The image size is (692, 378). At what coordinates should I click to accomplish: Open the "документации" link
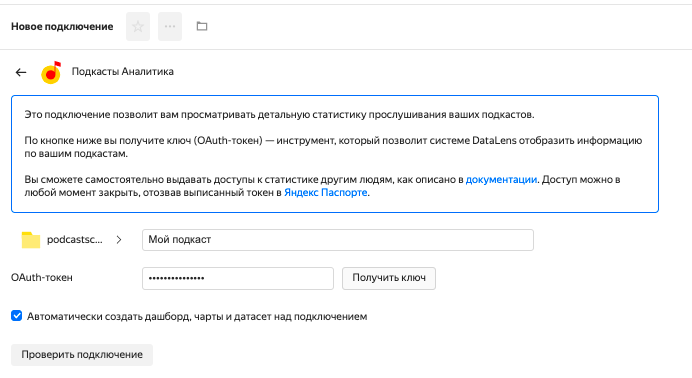point(501,180)
